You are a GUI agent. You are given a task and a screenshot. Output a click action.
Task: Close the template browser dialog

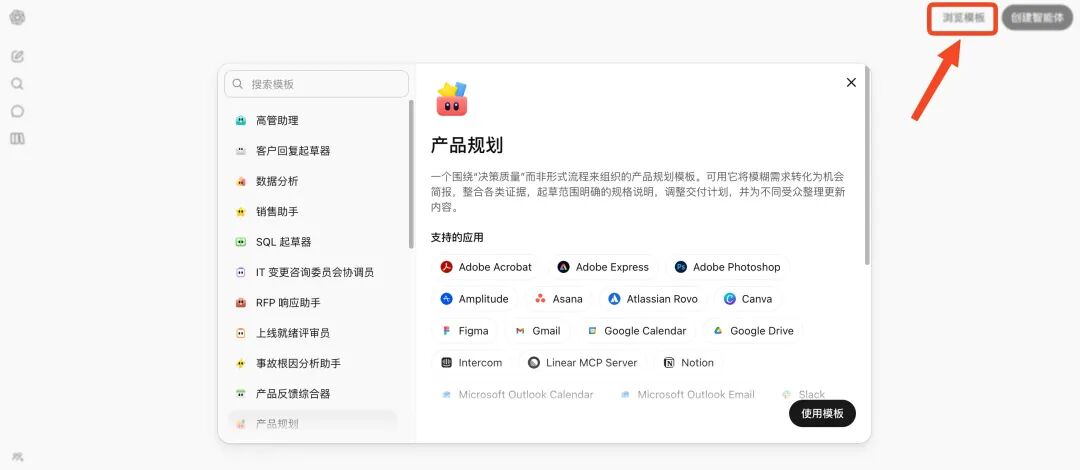coord(851,83)
